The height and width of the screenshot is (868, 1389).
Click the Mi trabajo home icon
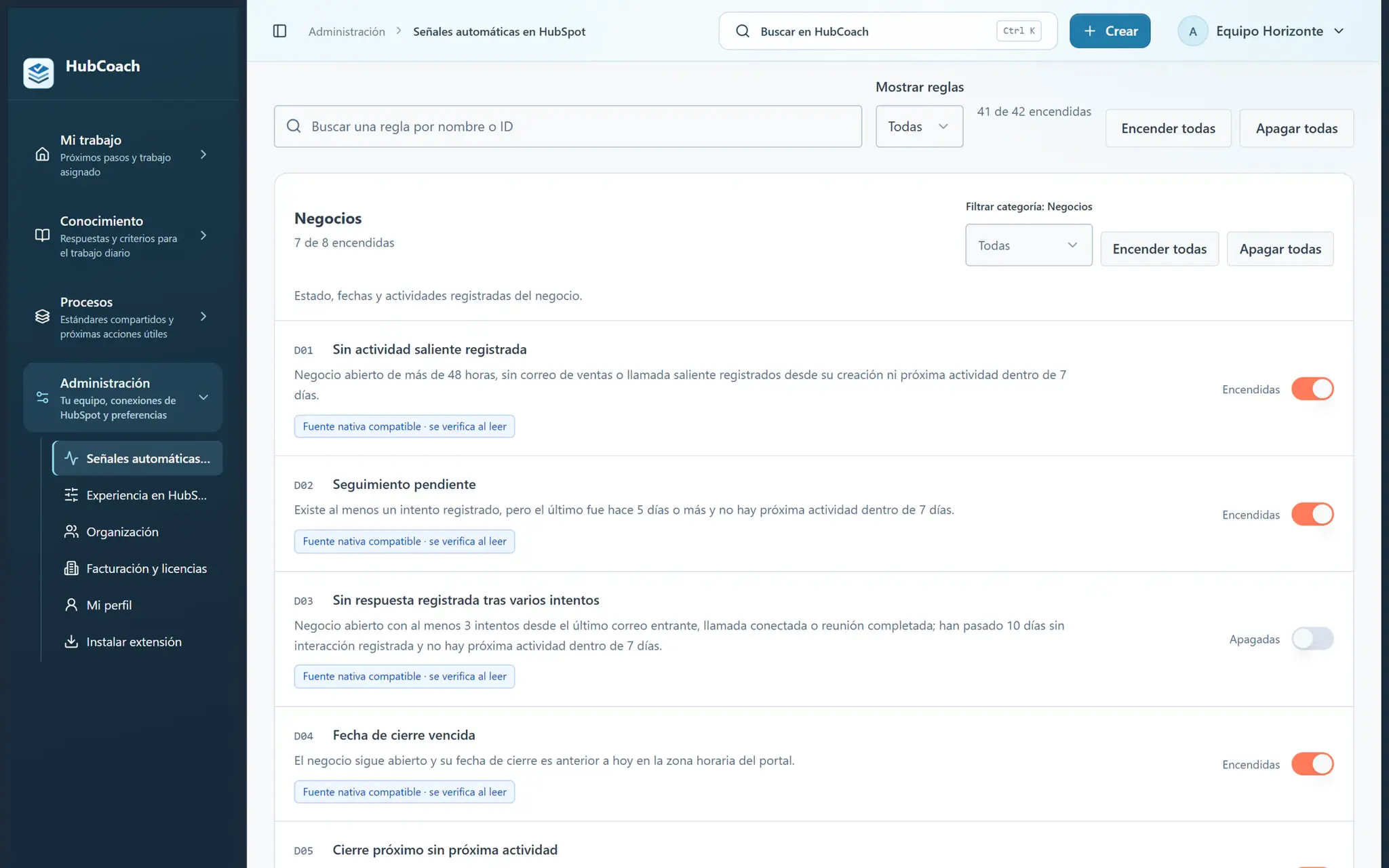(x=42, y=155)
